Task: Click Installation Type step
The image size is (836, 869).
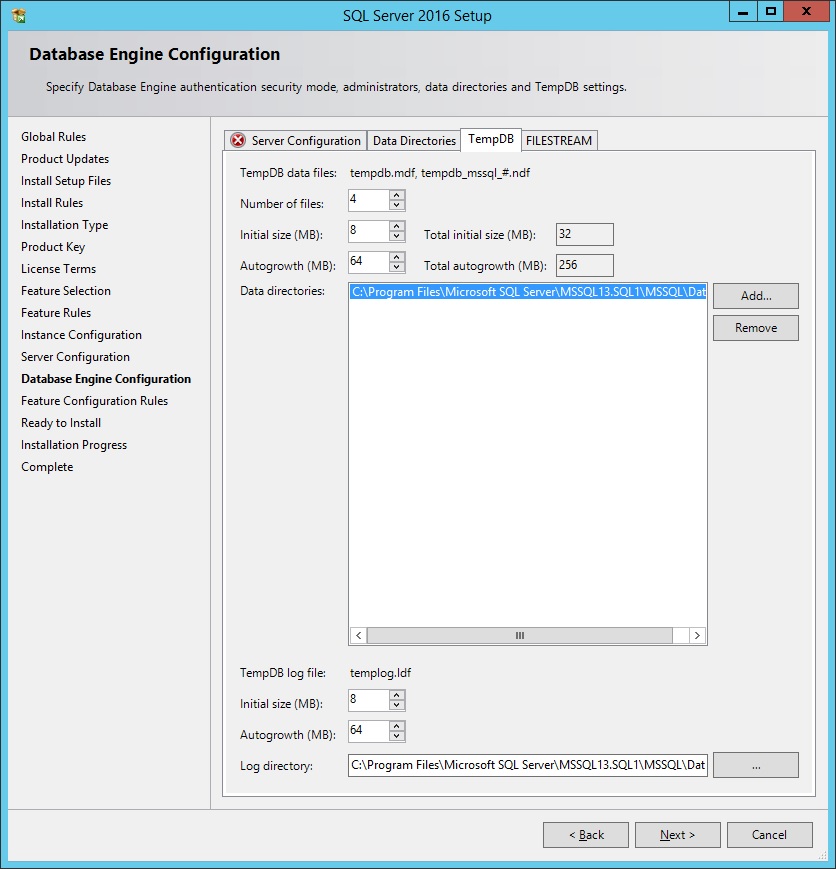Action: point(64,225)
